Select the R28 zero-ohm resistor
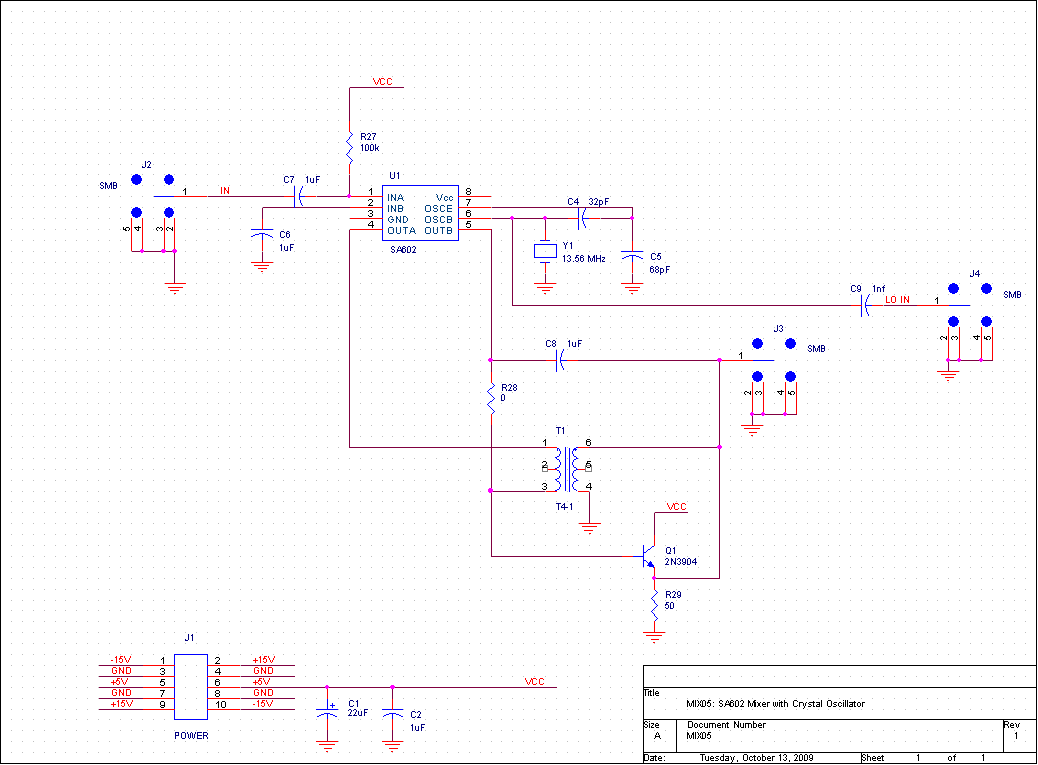The image size is (1038, 765). pyautogui.click(x=491, y=397)
